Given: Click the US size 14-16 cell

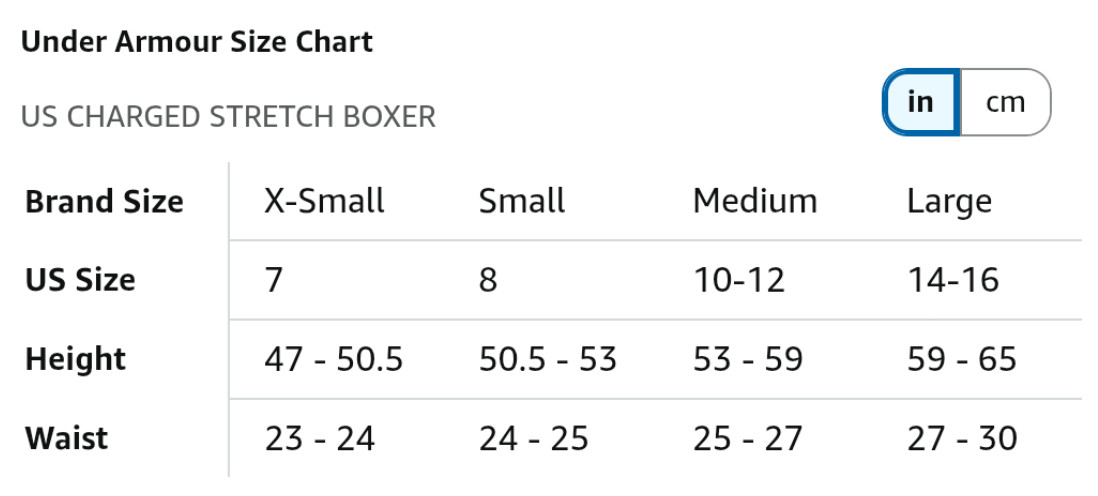Looking at the screenshot, I should coord(953,280).
